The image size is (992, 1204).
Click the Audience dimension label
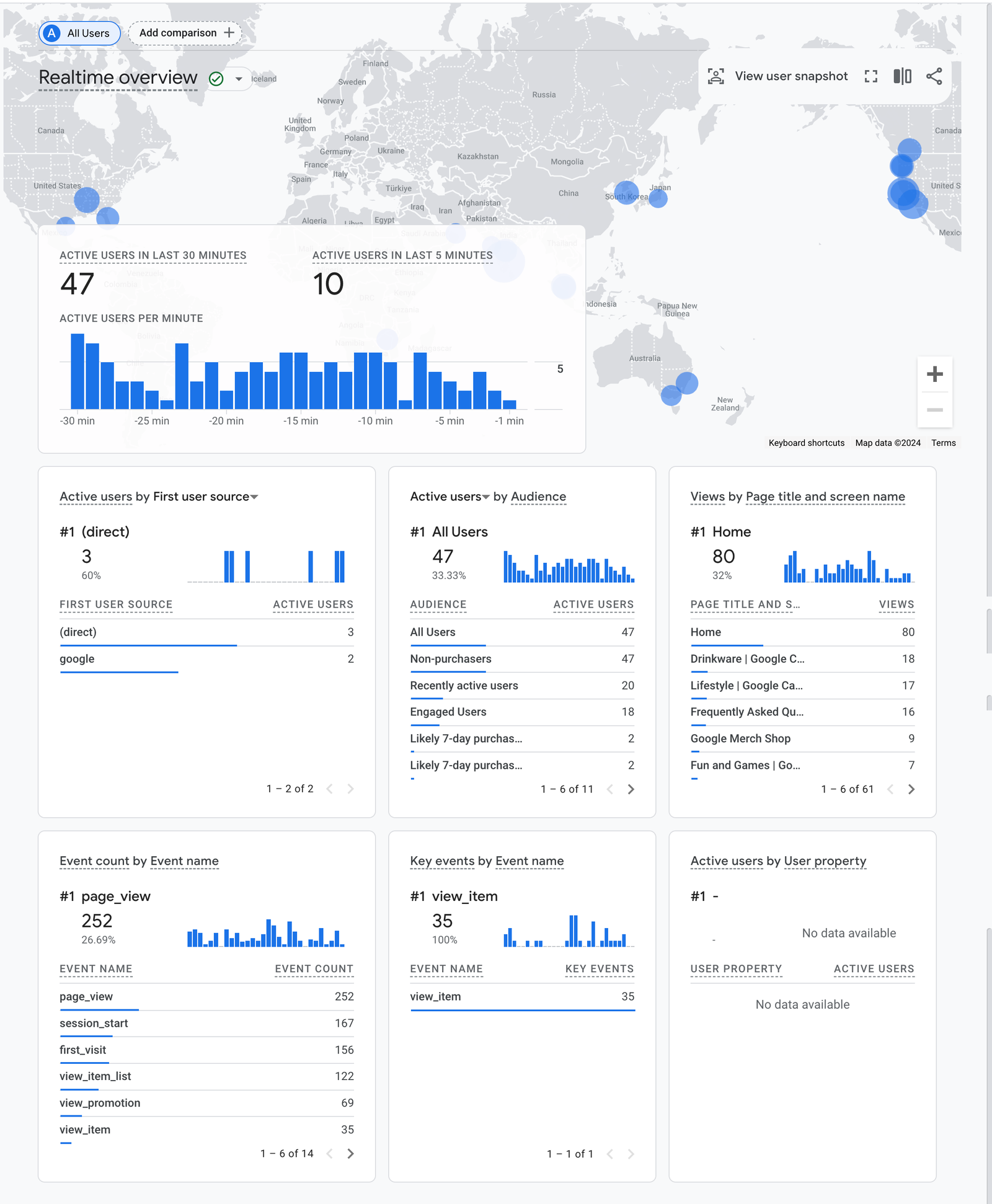click(x=538, y=497)
